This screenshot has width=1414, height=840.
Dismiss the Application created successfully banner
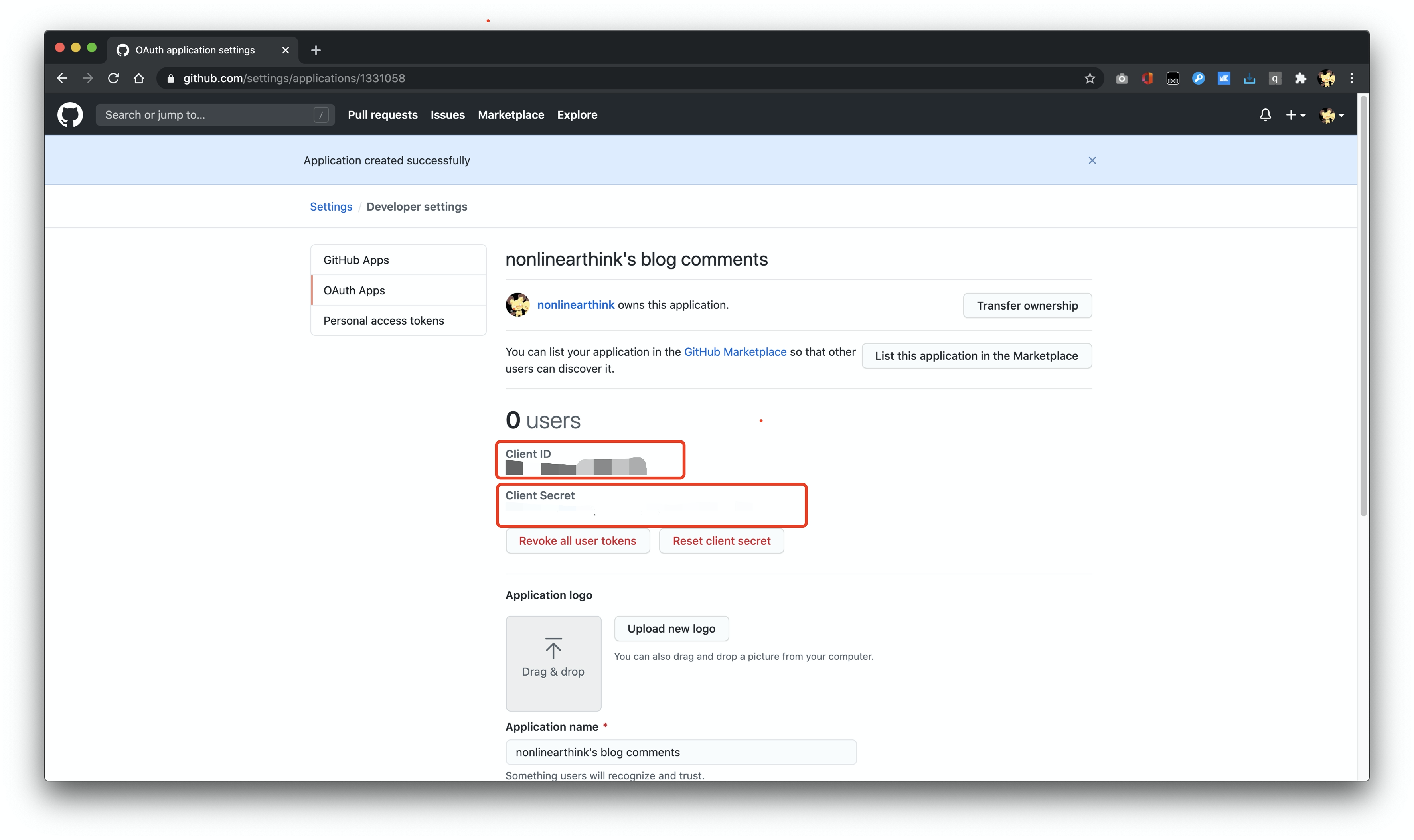tap(1092, 160)
